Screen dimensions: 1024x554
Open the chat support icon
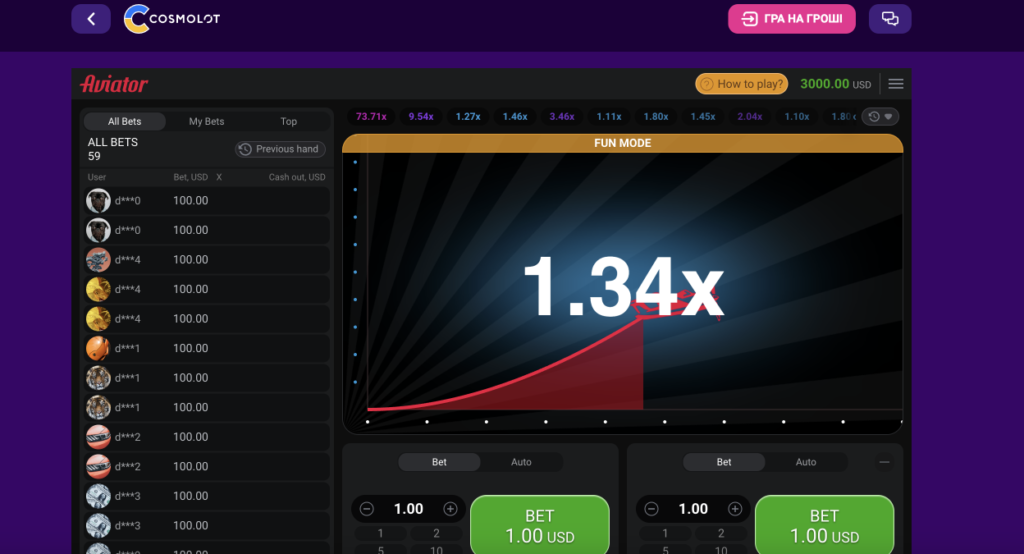(x=889, y=19)
